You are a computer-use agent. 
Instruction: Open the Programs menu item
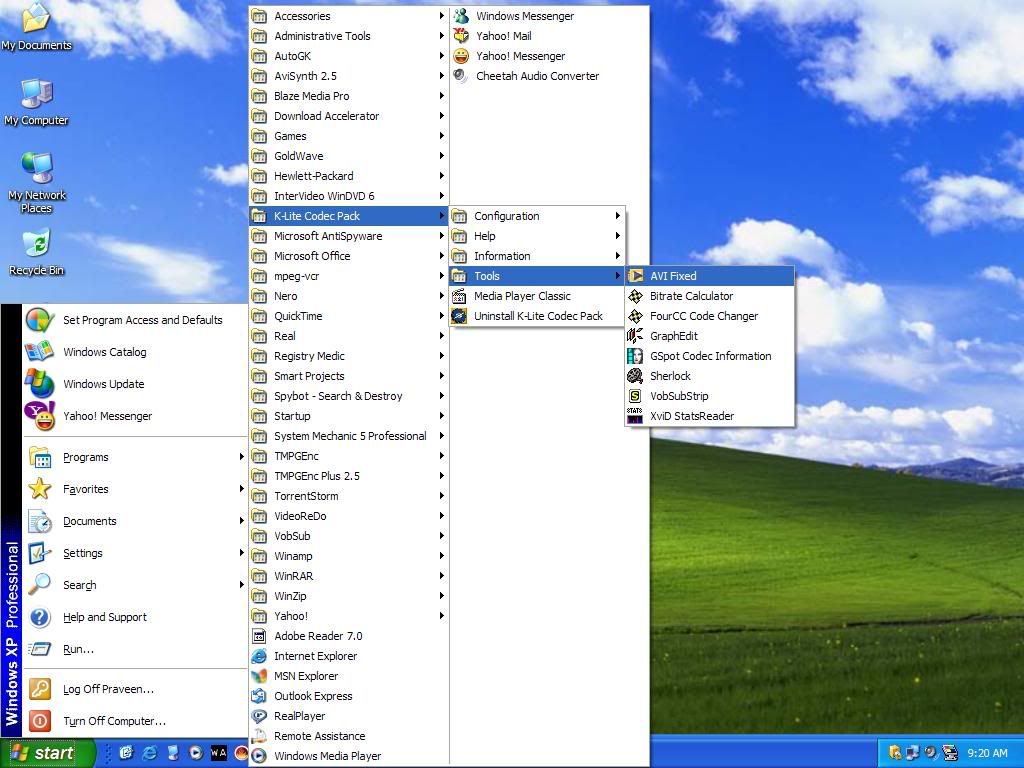(x=135, y=457)
